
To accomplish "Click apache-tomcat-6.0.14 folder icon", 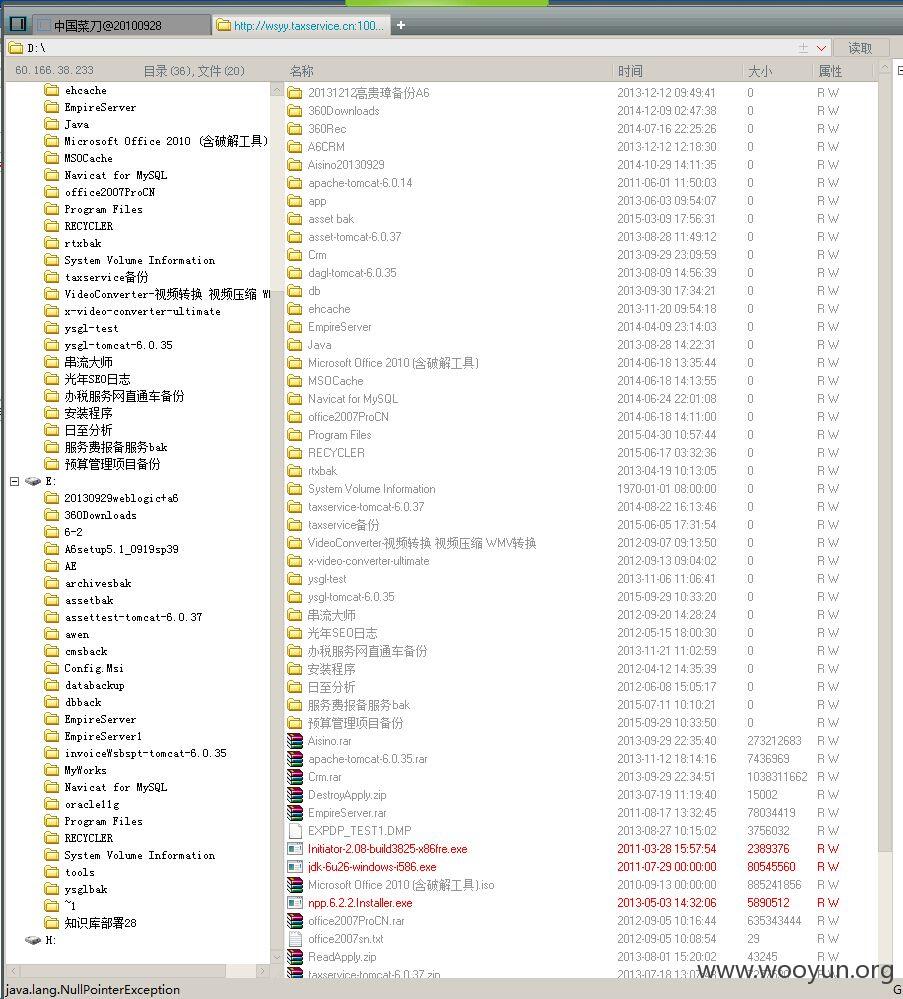I will pyautogui.click(x=294, y=183).
